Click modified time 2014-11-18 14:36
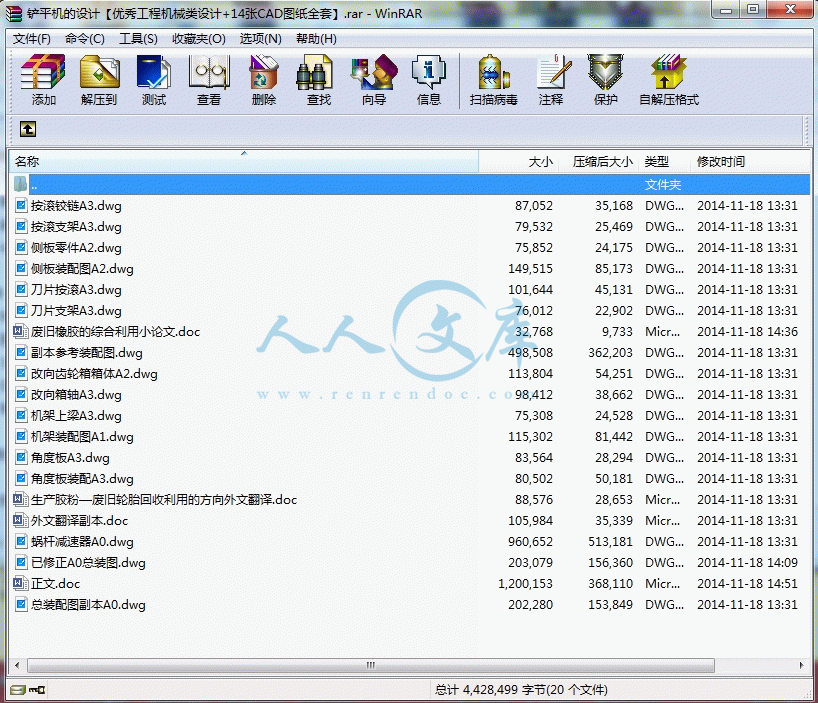 tap(748, 331)
